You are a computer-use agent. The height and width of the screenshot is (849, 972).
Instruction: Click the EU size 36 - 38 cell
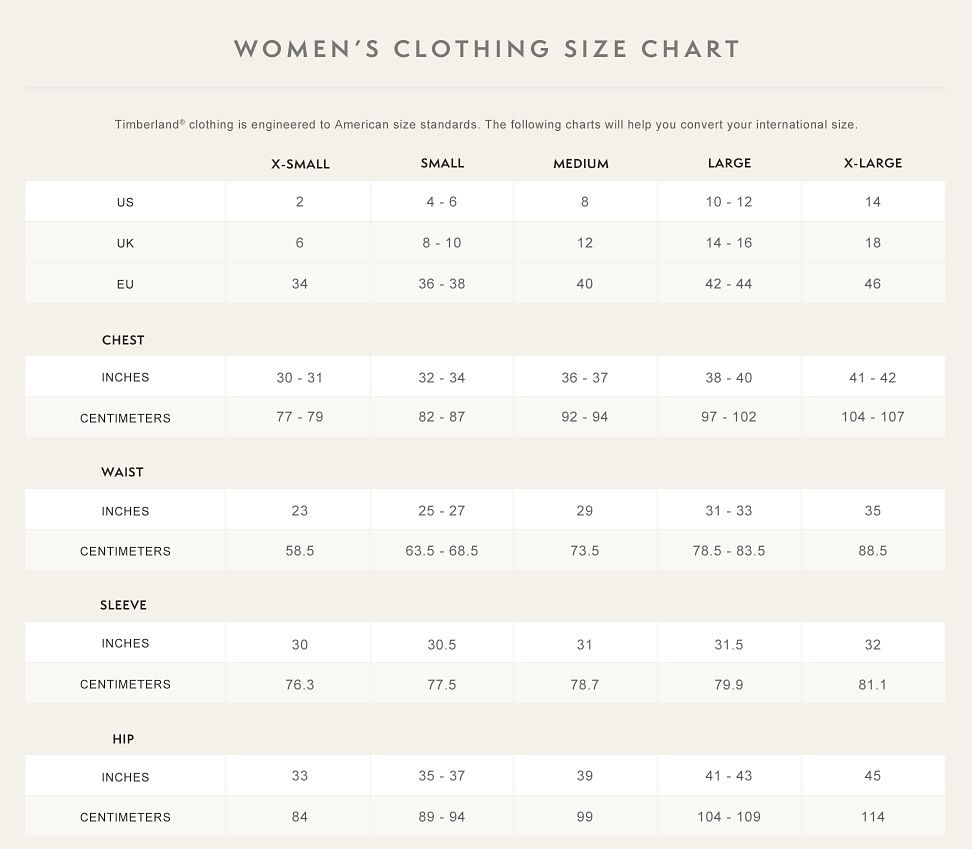(442, 284)
